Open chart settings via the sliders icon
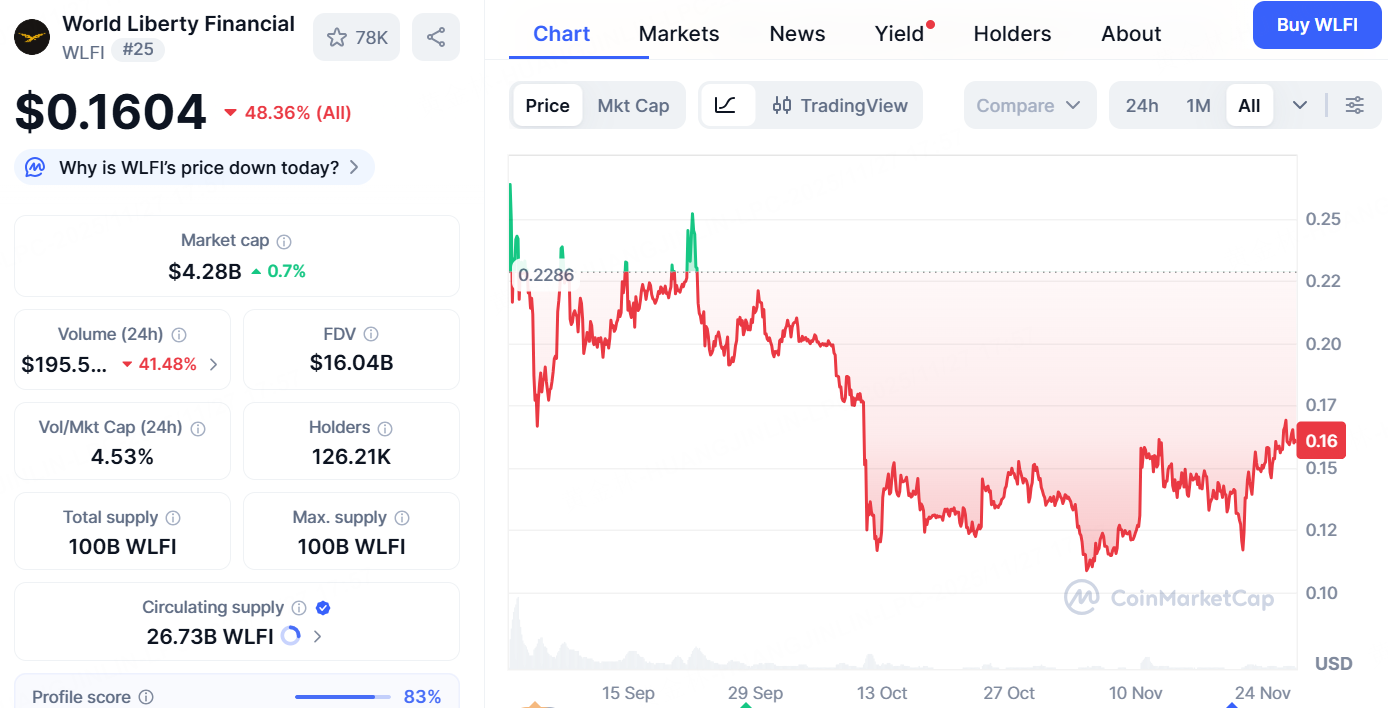 pyautogui.click(x=1355, y=104)
